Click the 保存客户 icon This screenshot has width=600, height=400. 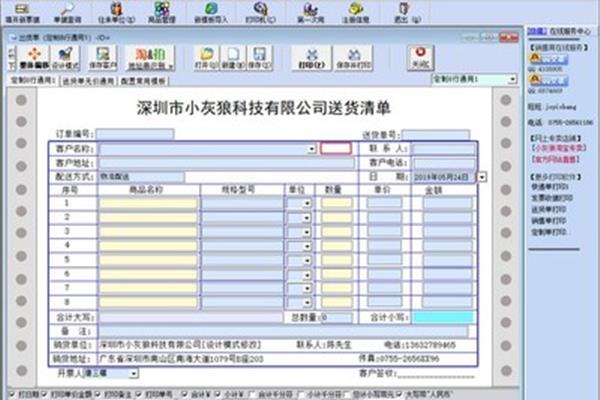coord(103,58)
